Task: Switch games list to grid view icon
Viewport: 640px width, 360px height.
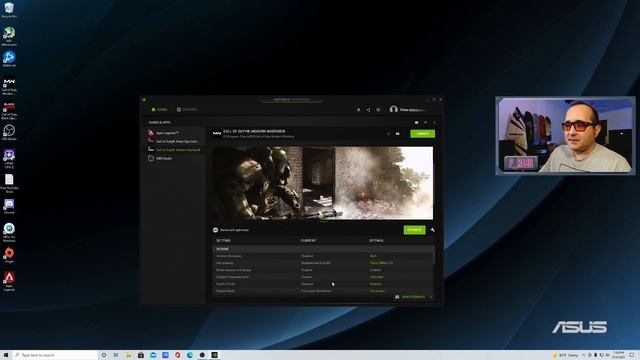Action: point(416,122)
